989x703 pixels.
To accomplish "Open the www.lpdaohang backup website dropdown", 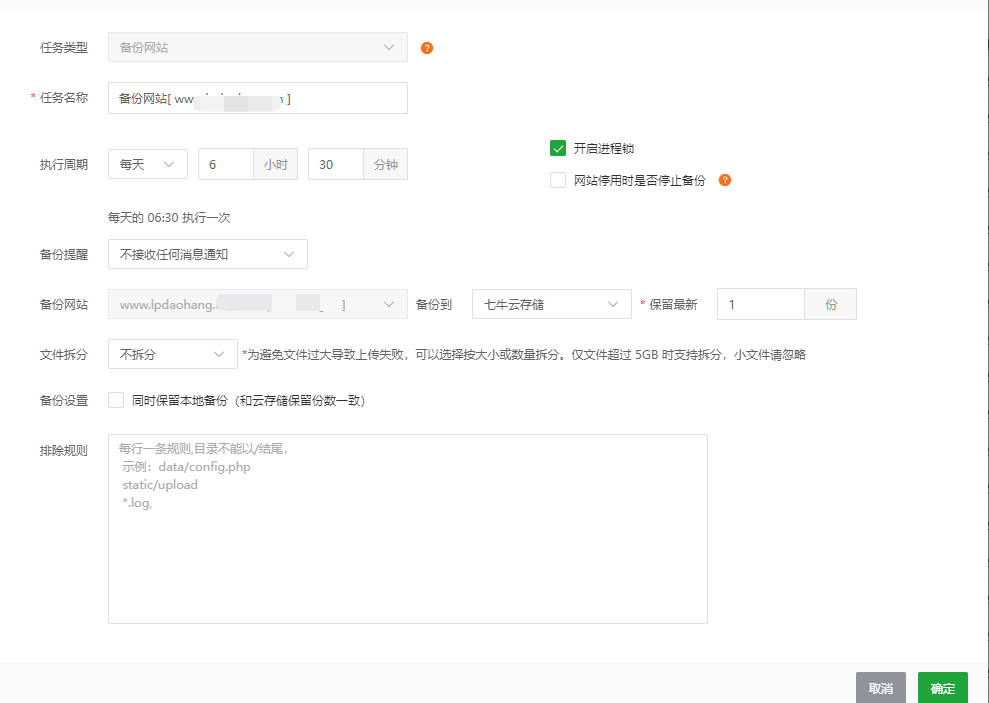I will click(x=257, y=304).
